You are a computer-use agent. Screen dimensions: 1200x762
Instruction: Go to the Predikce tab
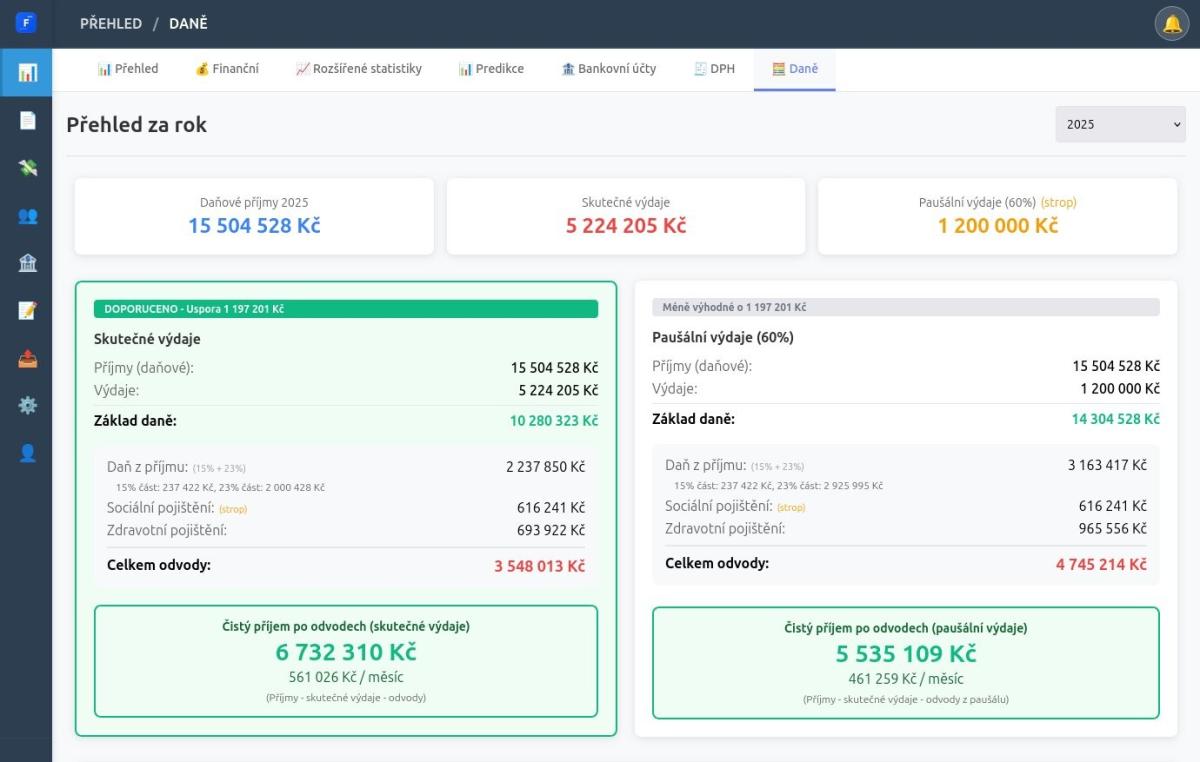point(491,69)
